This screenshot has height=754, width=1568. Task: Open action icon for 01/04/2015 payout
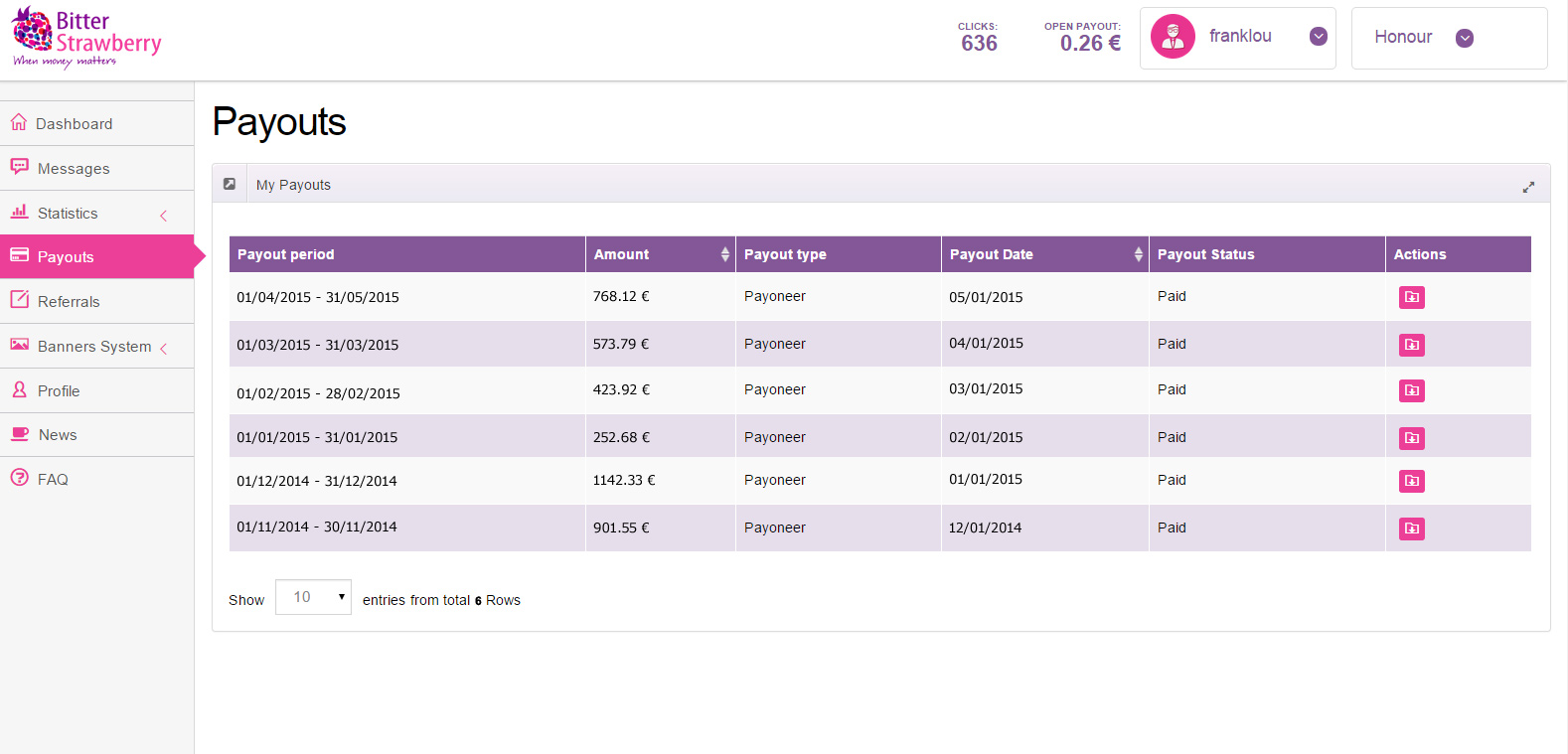point(1412,297)
